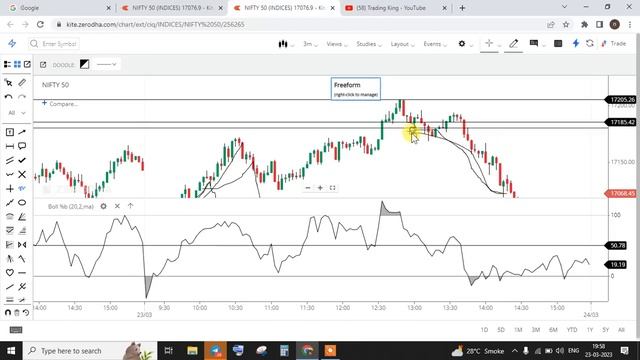The height and width of the screenshot is (360, 640).
Task: Toggle the pencil drawing toolbar
Action: tap(513, 43)
